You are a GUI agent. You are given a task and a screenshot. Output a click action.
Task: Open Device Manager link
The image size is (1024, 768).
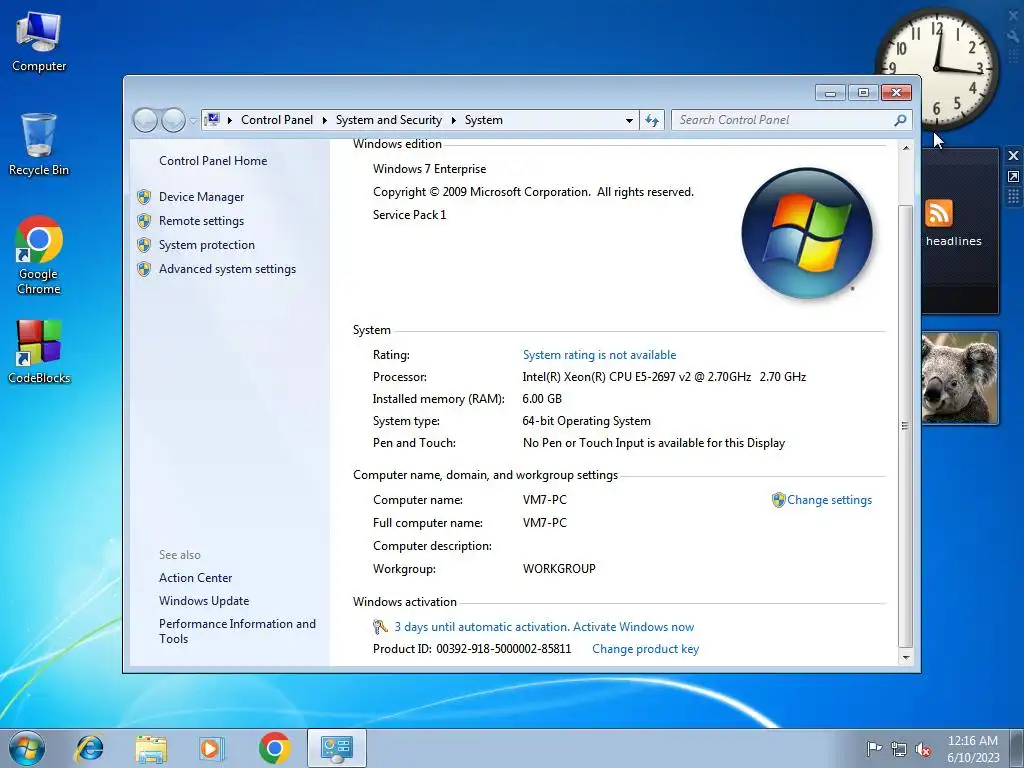pyautogui.click(x=201, y=197)
